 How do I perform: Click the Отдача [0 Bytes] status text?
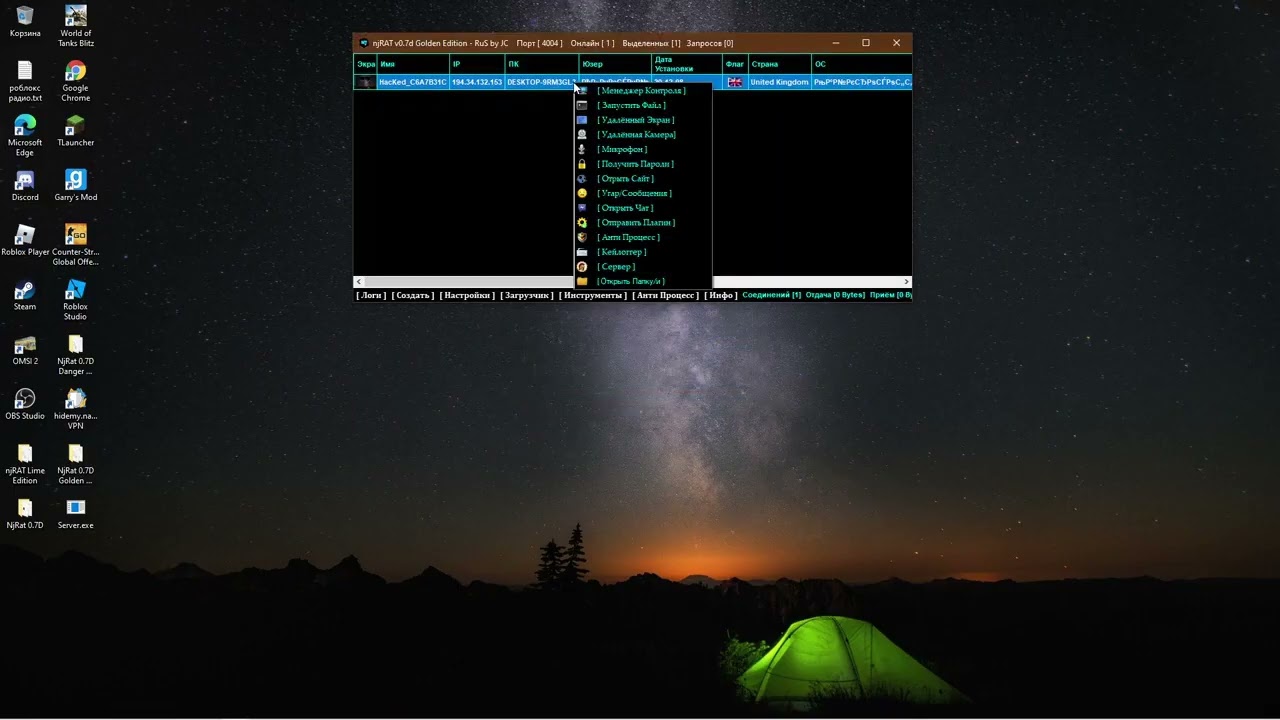tap(835, 295)
